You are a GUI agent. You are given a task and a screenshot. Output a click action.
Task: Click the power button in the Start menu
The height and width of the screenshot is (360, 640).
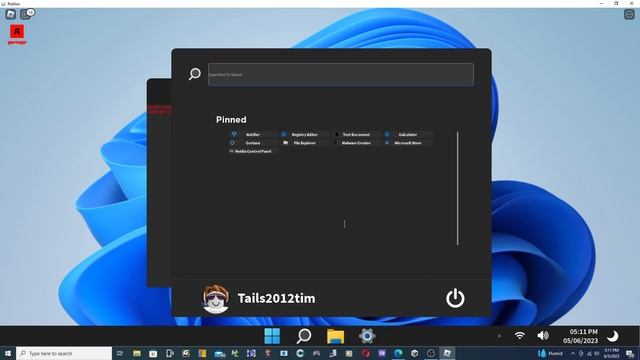pyautogui.click(x=455, y=298)
